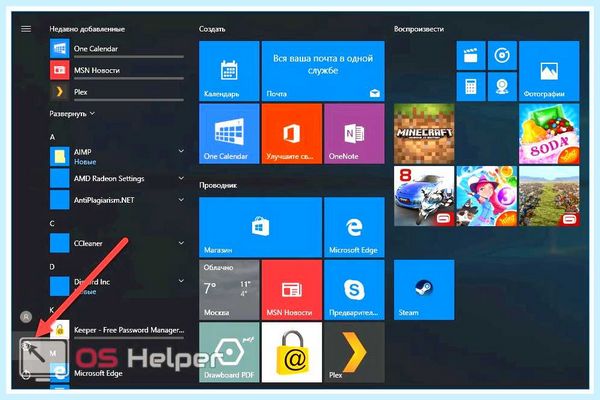Jump to letter A section header
600x400 pixels.
[52, 137]
